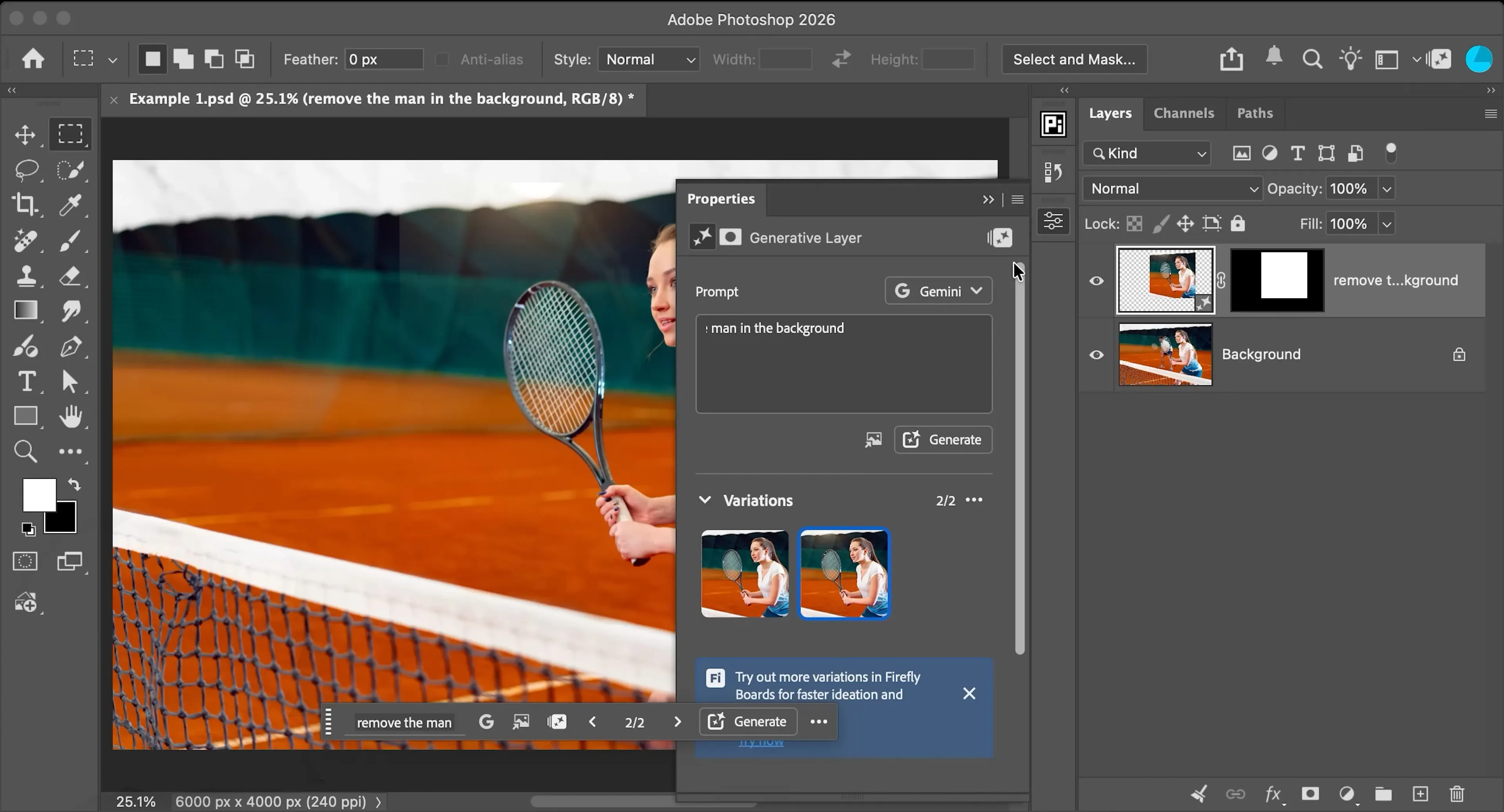Toggle the Anti-alias checkbox
The image size is (1504, 812).
[442, 60]
